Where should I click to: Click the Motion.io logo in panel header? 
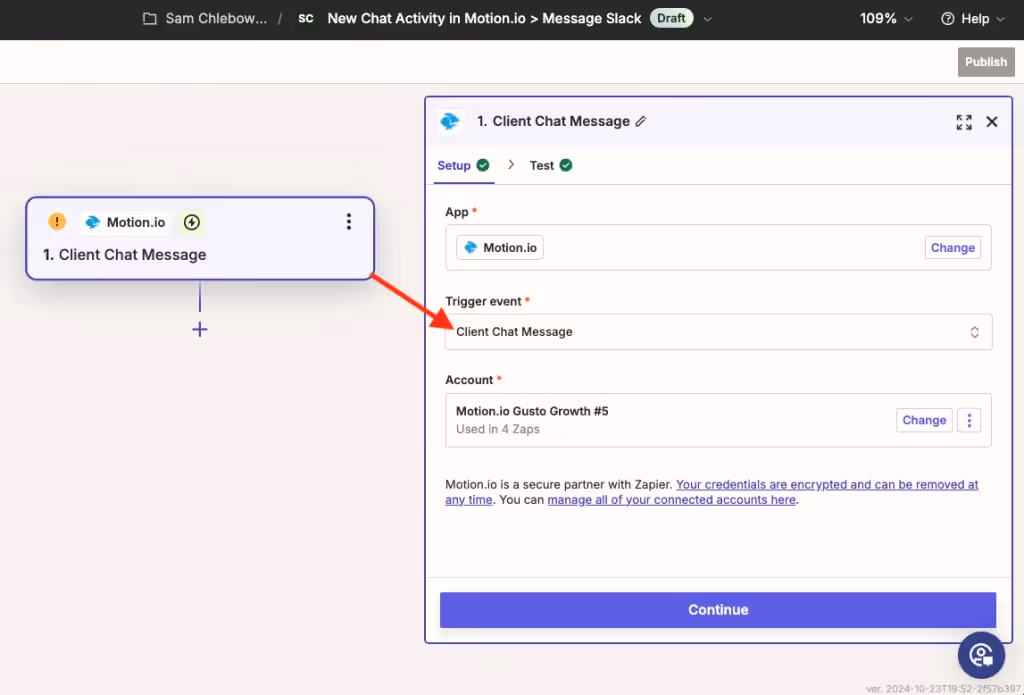[451, 121]
